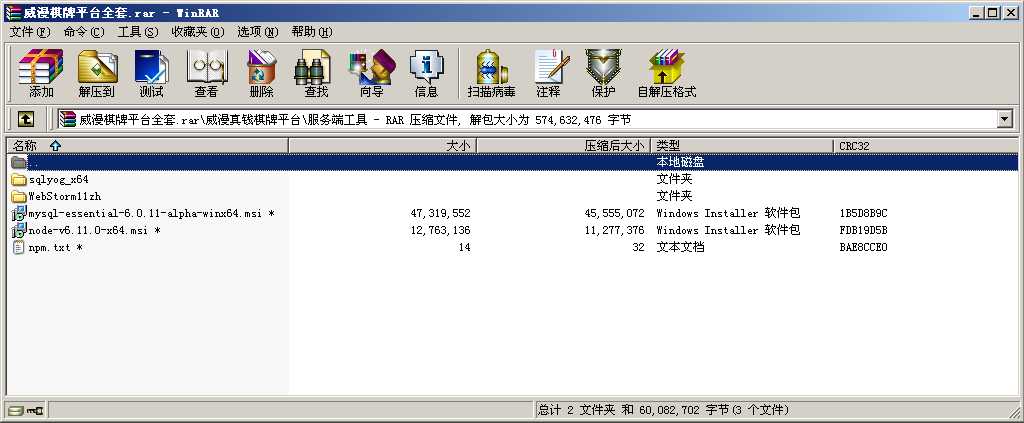
Task: Click the status bar total size text
Action: point(663,410)
